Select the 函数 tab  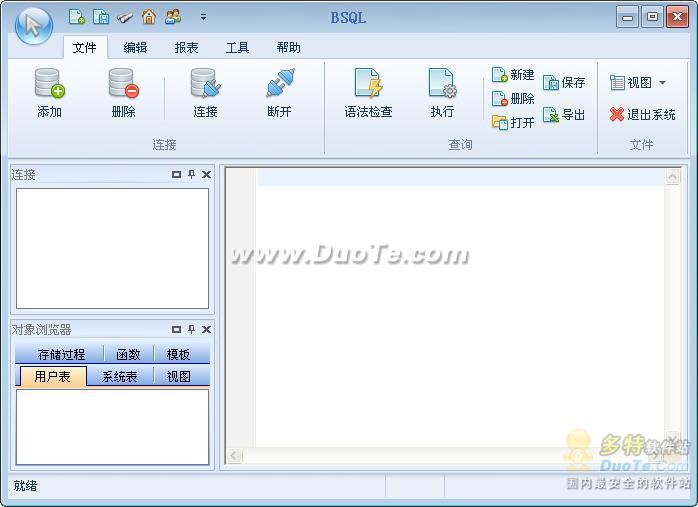pos(128,354)
